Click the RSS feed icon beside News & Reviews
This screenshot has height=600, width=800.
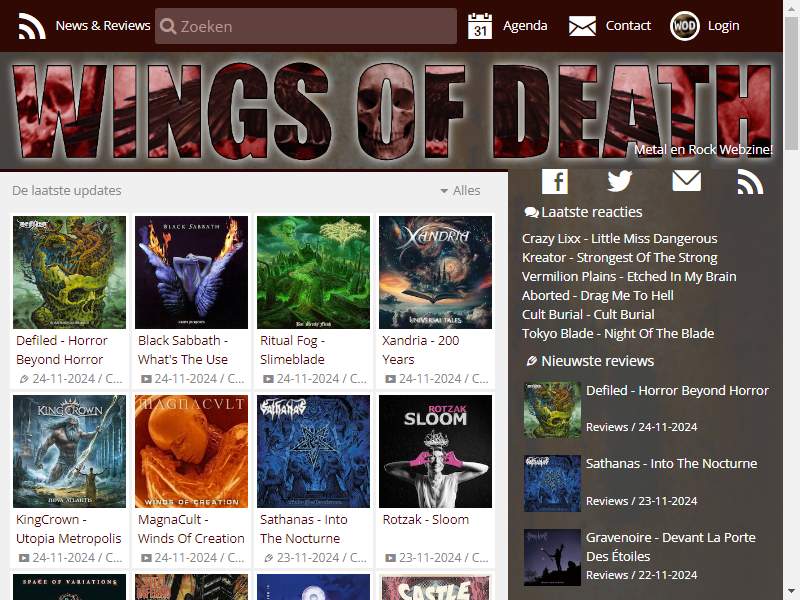[32, 26]
